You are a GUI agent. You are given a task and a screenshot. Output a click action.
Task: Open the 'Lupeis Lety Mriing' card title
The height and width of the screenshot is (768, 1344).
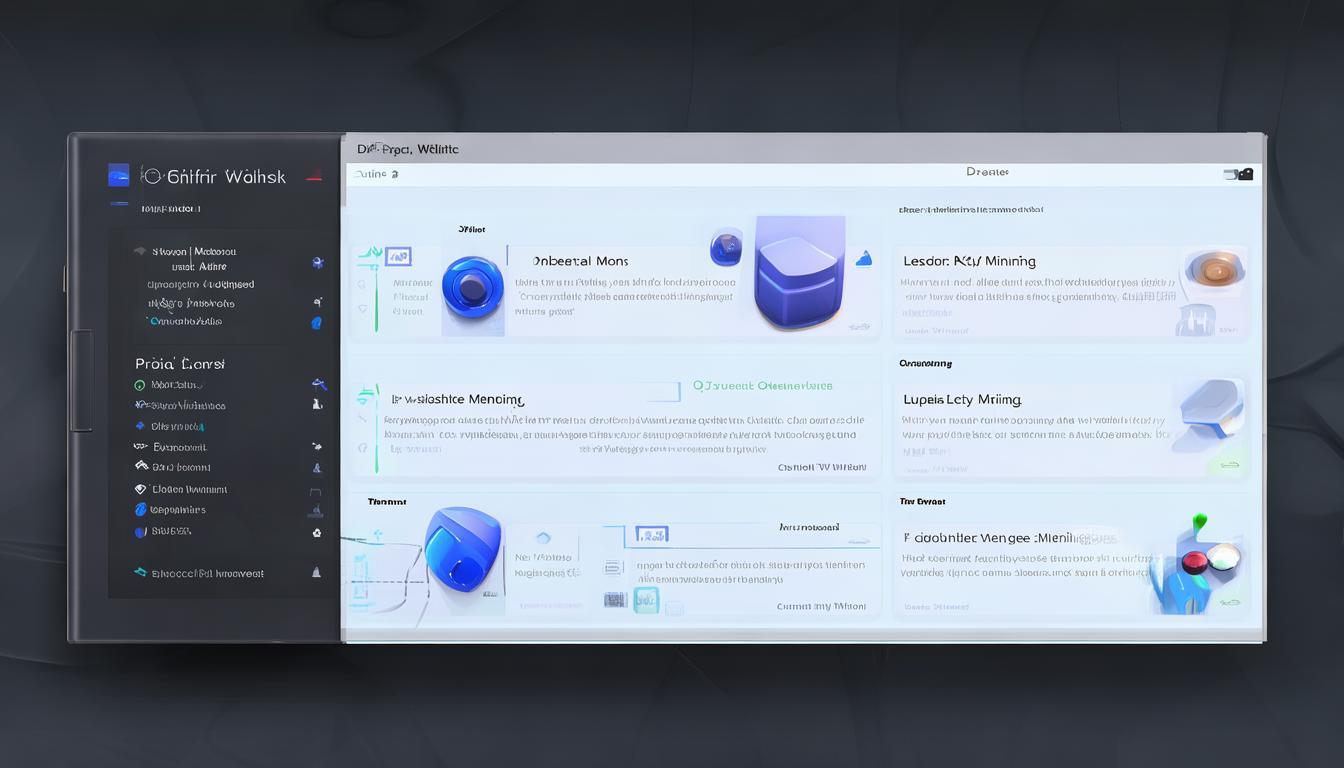click(962, 399)
